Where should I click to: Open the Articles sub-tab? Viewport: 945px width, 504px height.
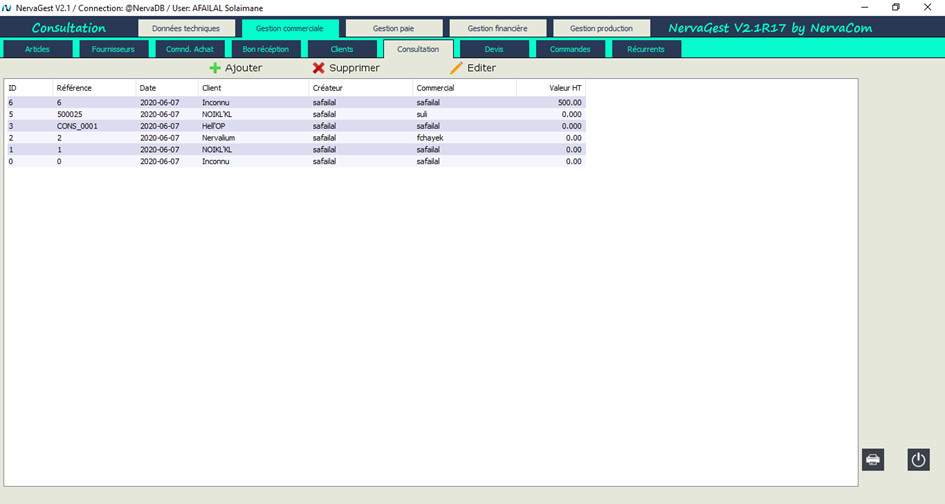click(x=37, y=49)
